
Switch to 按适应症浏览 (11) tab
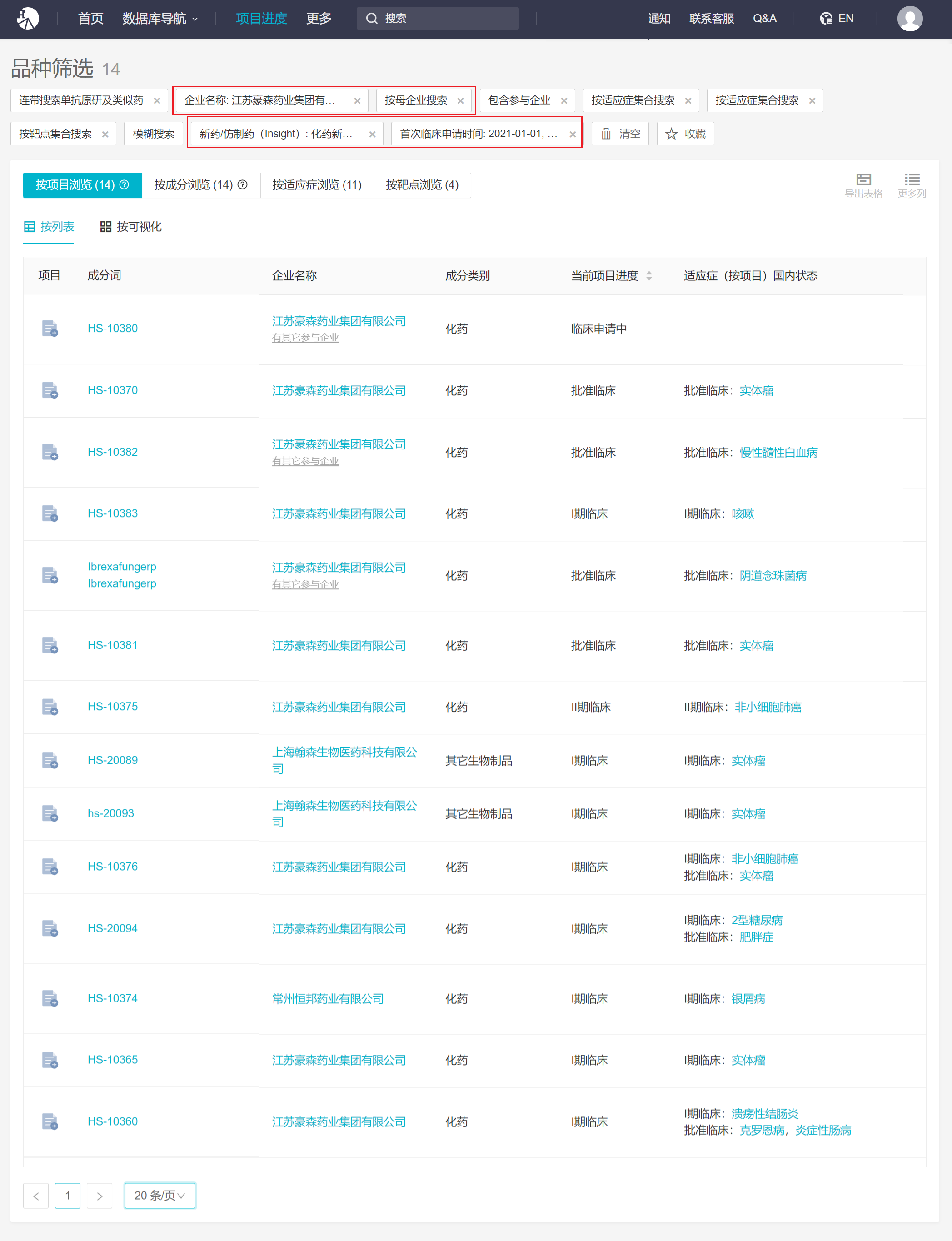(x=317, y=185)
